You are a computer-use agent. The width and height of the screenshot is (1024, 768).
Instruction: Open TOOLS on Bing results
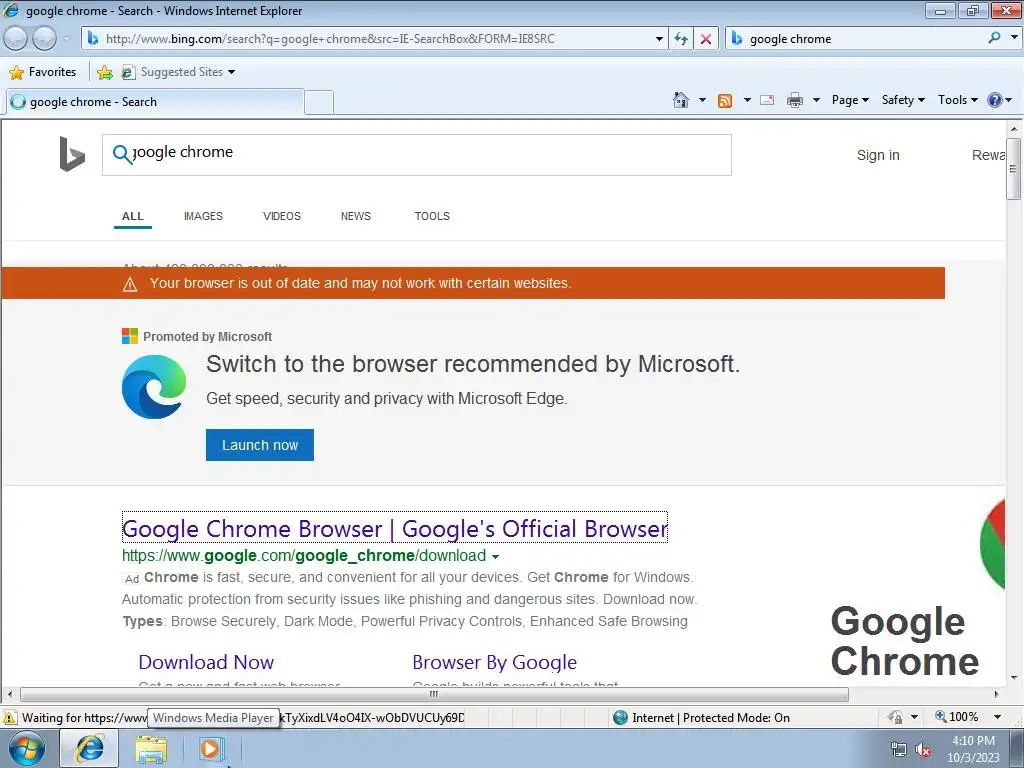432,216
